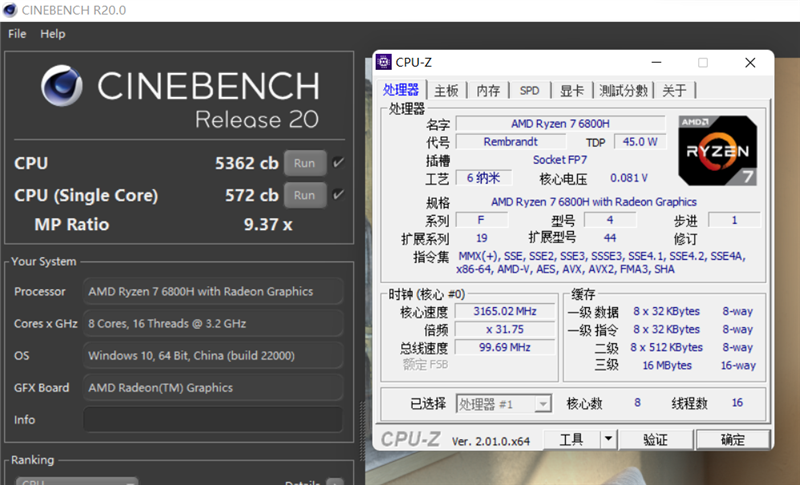800x485 pixels.
Task: Click the 确定 button in CPU-Z
Action: click(x=733, y=440)
